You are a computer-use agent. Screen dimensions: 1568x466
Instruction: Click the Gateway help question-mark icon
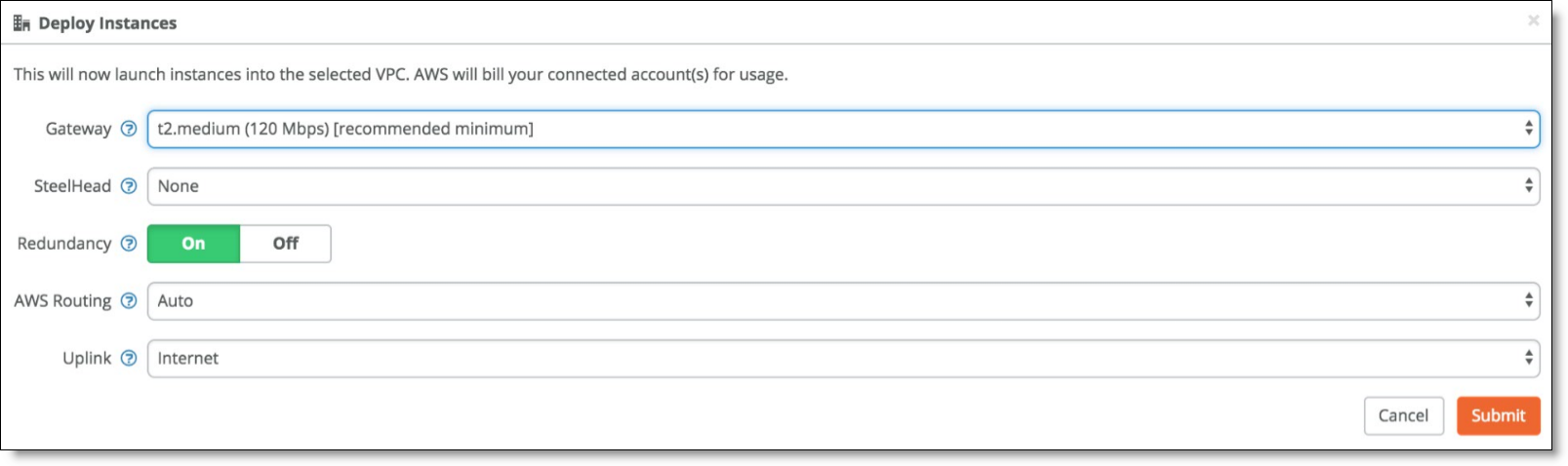pos(128,129)
